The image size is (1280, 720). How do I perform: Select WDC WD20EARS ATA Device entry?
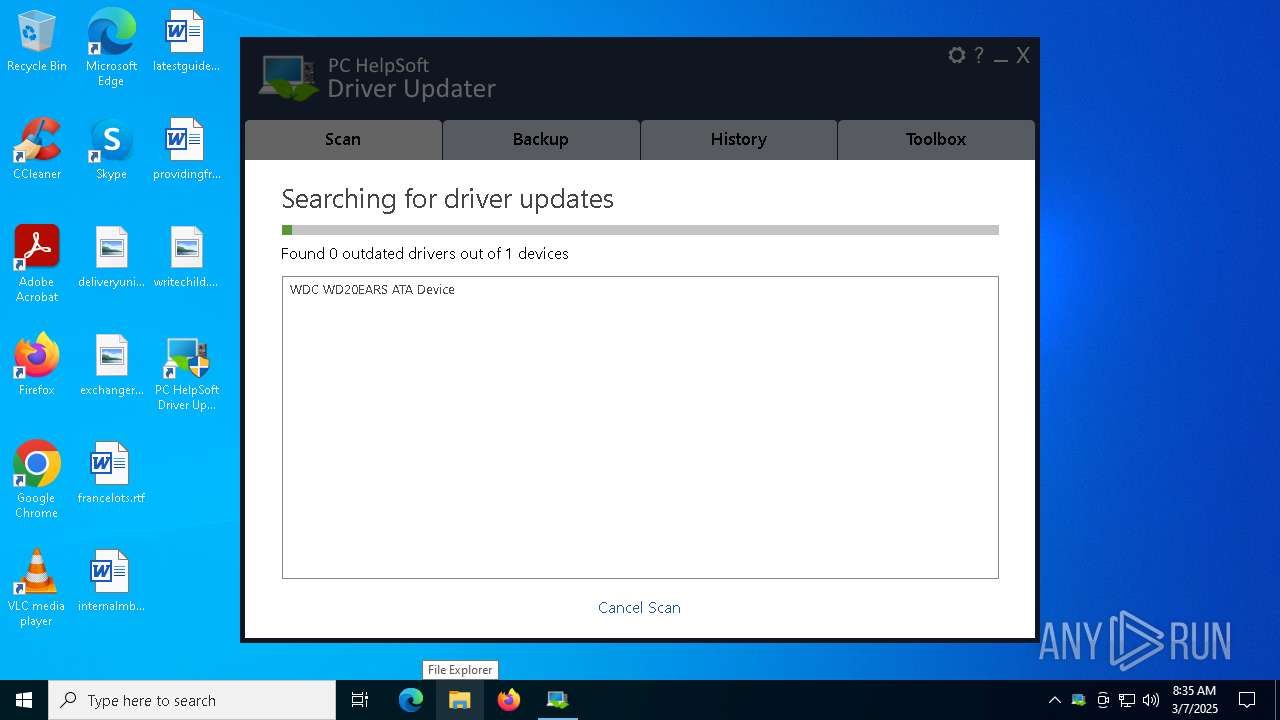[372, 290]
